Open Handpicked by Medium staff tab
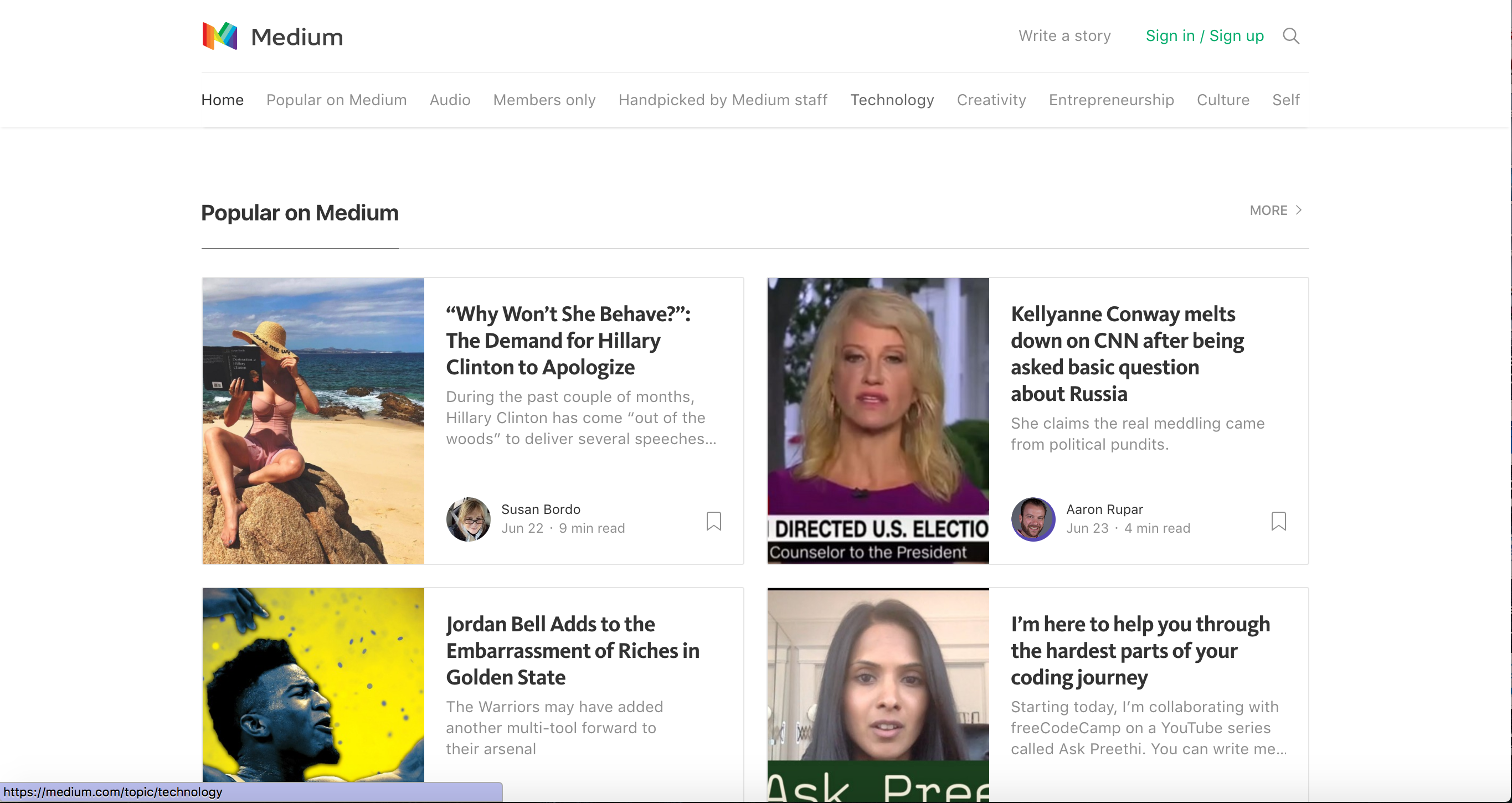 (x=723, y=100)
